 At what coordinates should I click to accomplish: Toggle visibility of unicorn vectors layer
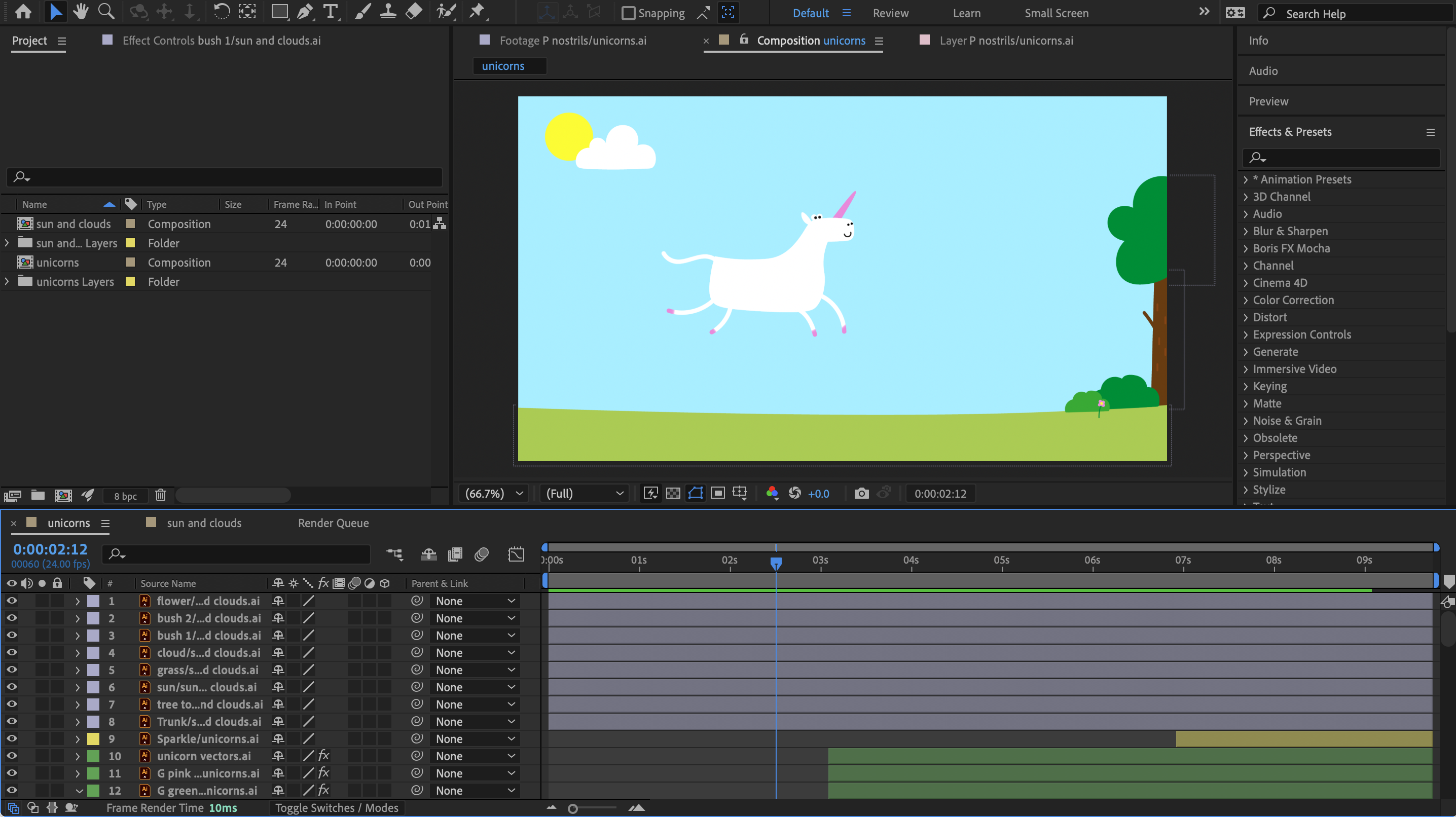pyautogui.click(x=12, y=755)
